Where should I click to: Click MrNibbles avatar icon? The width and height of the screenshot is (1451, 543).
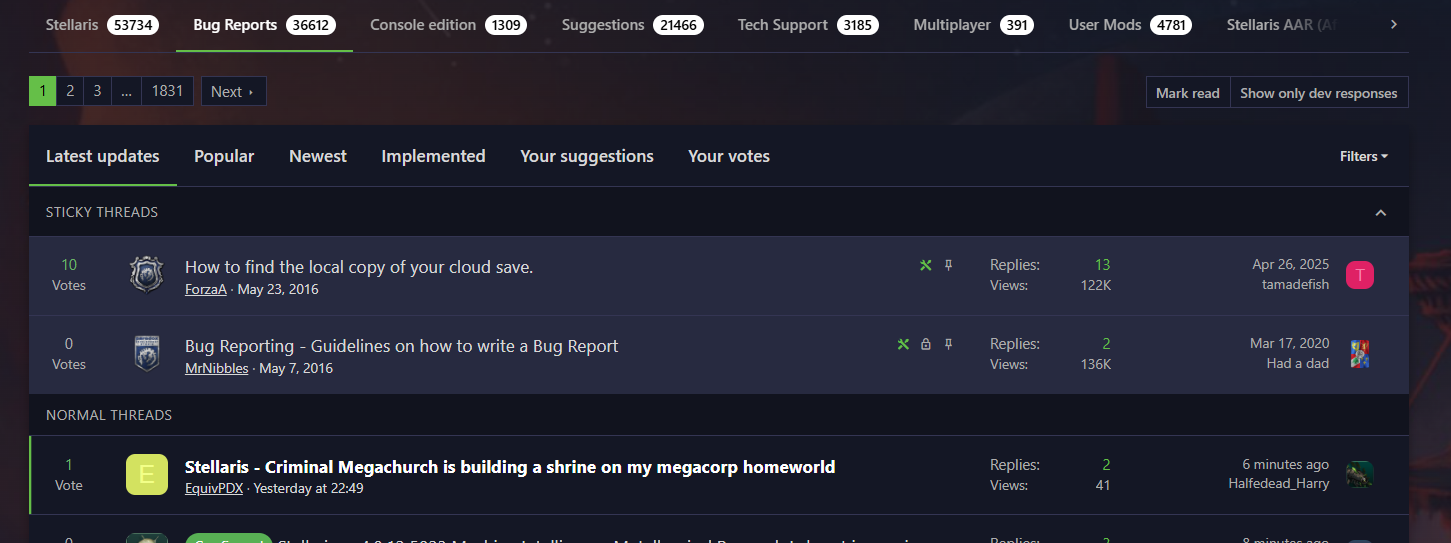pyautogui.click(x=147, y=353)
